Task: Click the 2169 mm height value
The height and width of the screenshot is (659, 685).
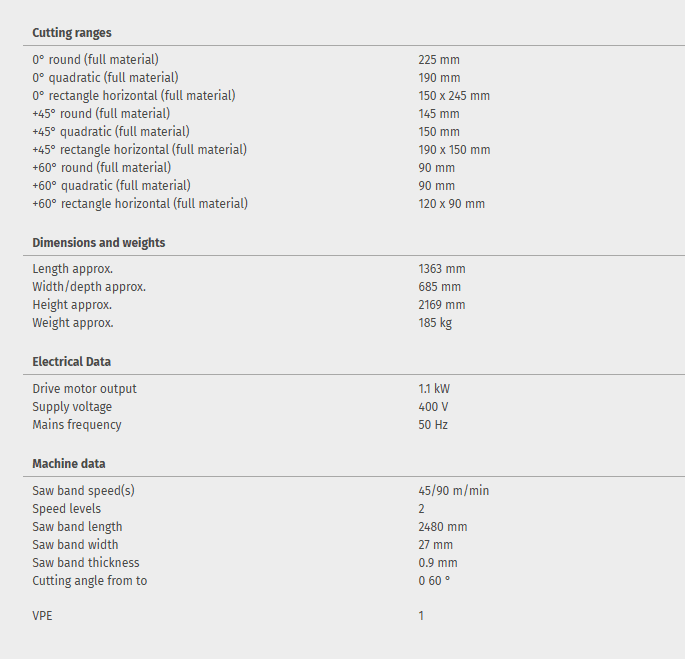Action: point(442,305)
